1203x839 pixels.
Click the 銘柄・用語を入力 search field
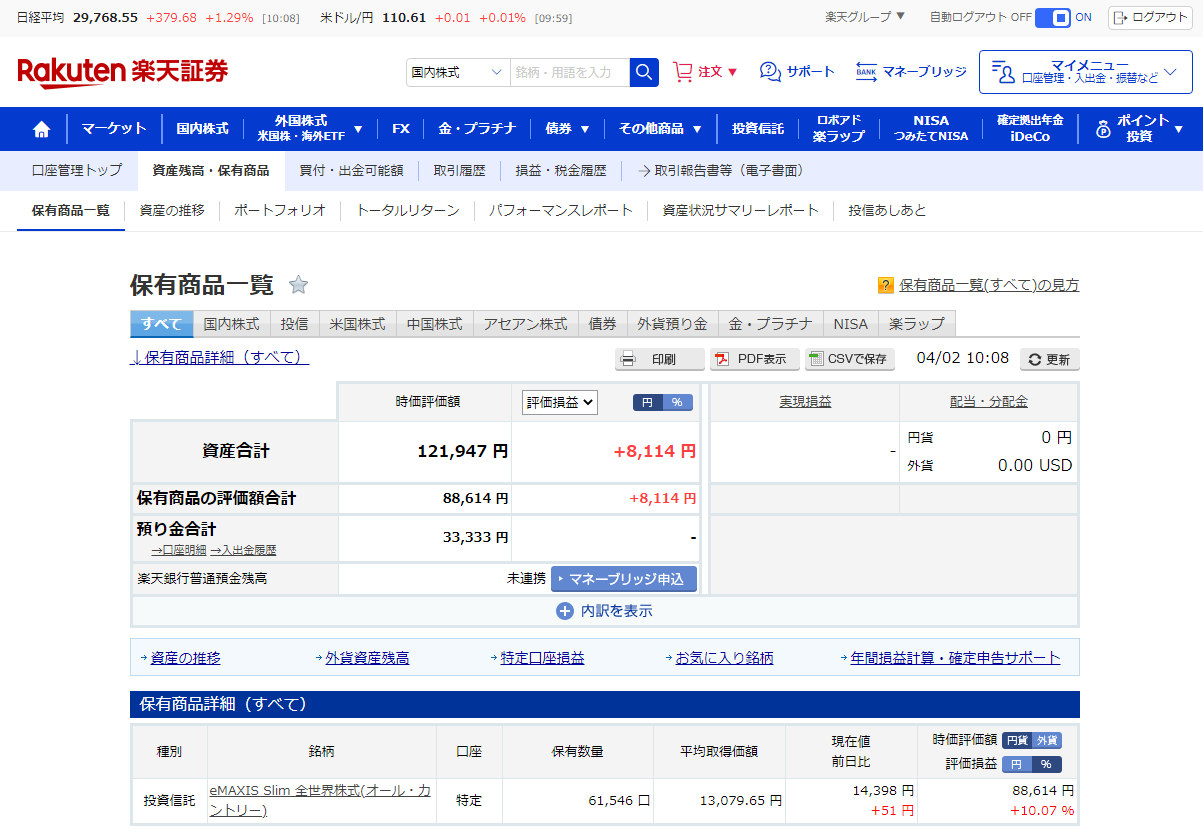click(x=569, y=72)
